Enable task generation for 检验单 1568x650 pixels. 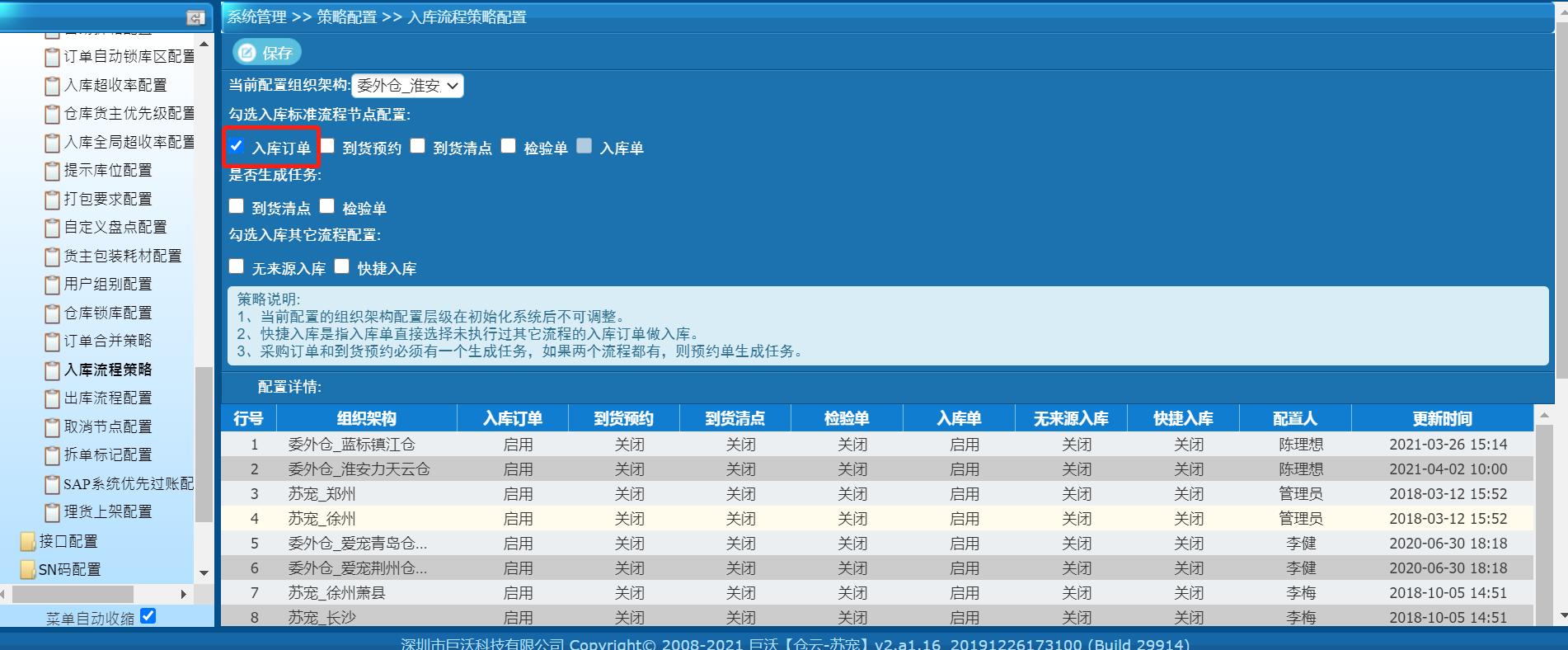tap(327, 206)
